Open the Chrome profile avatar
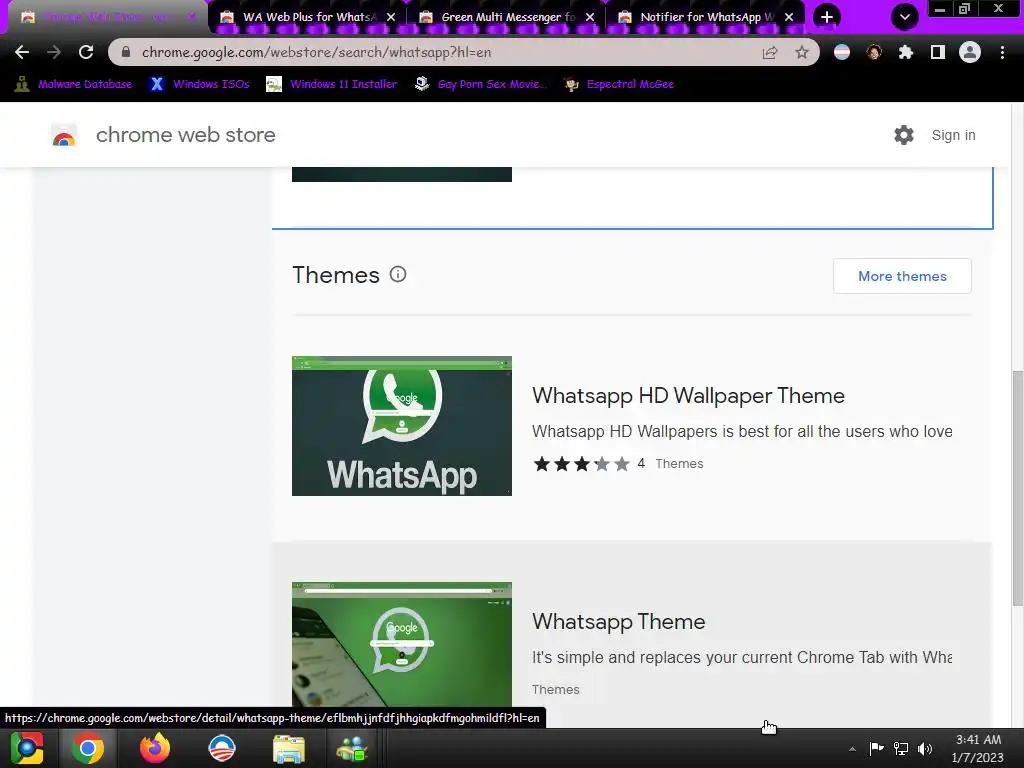 970,52
